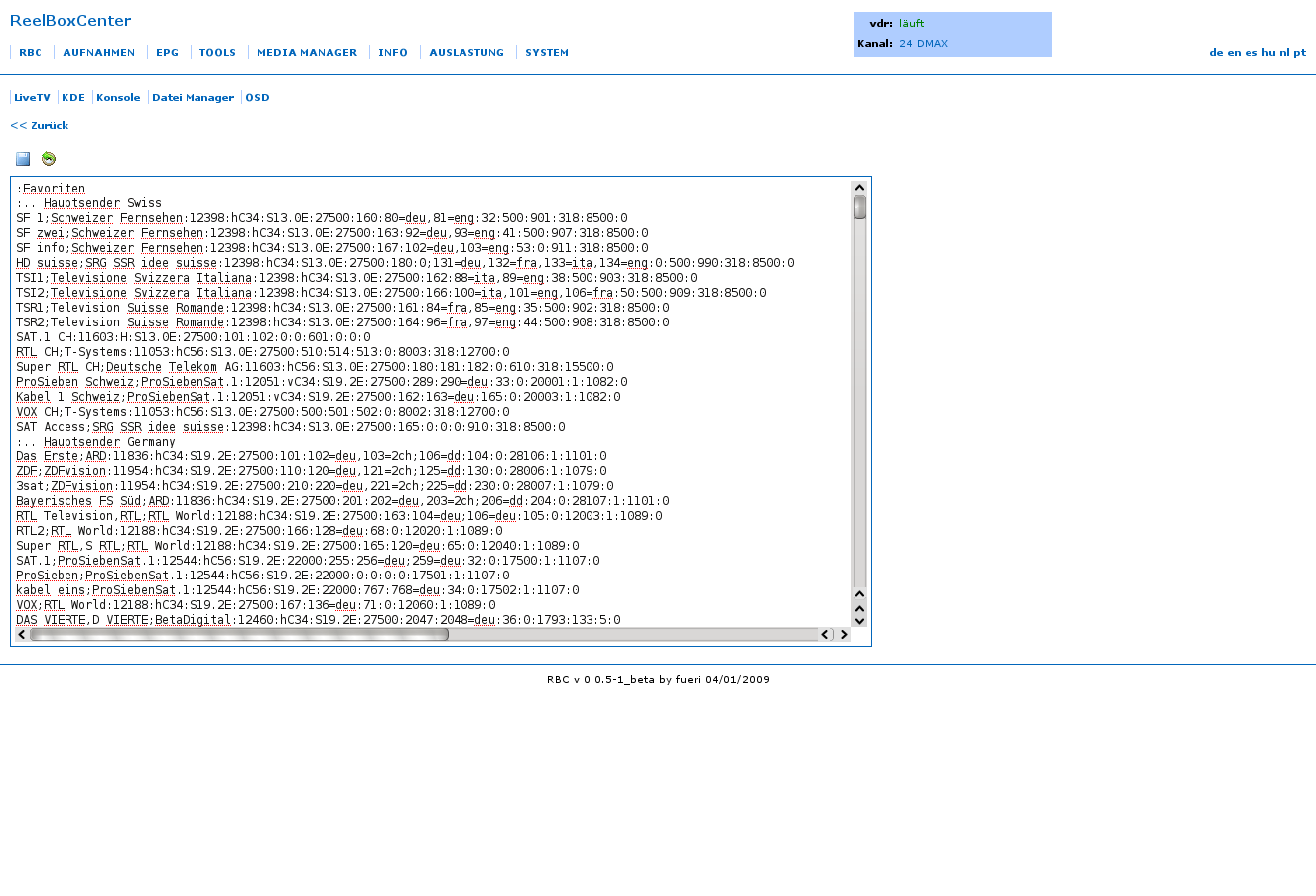Screen dimensions: 1316x896
Task: Open the OSD link
Action: pyautogui.click(x=257, y=98)
